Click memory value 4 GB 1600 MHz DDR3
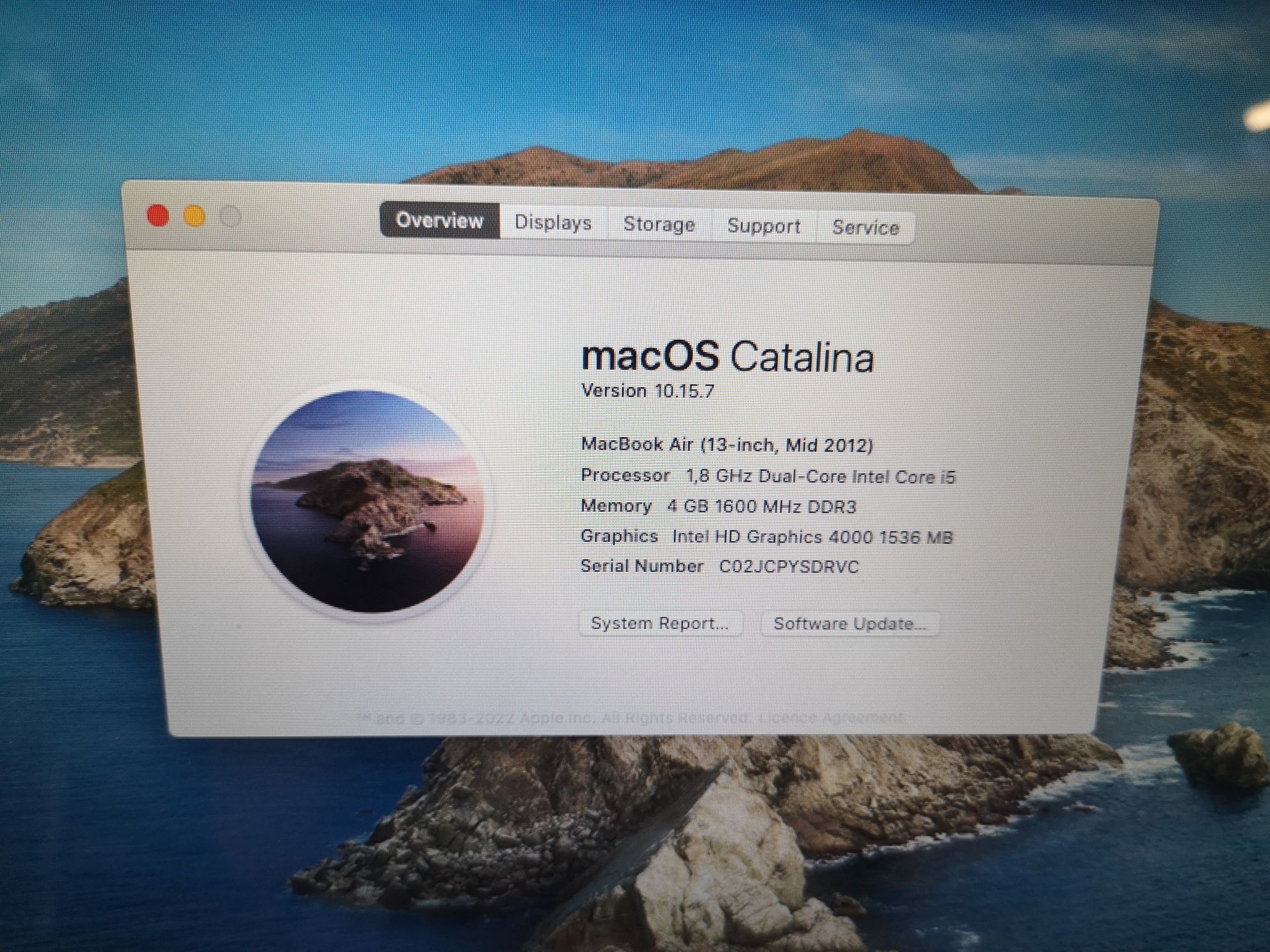The height and width of the screenshot is (952, 1270). pos(761,507)
